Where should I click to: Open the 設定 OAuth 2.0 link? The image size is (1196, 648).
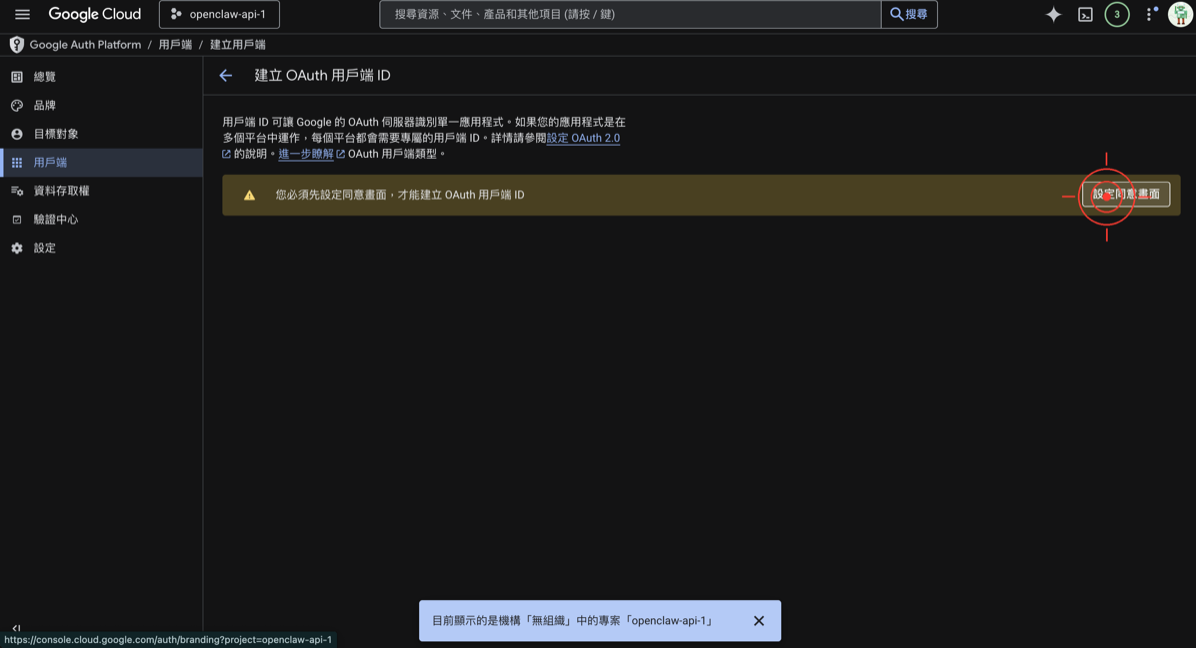(x=584, y=137)
